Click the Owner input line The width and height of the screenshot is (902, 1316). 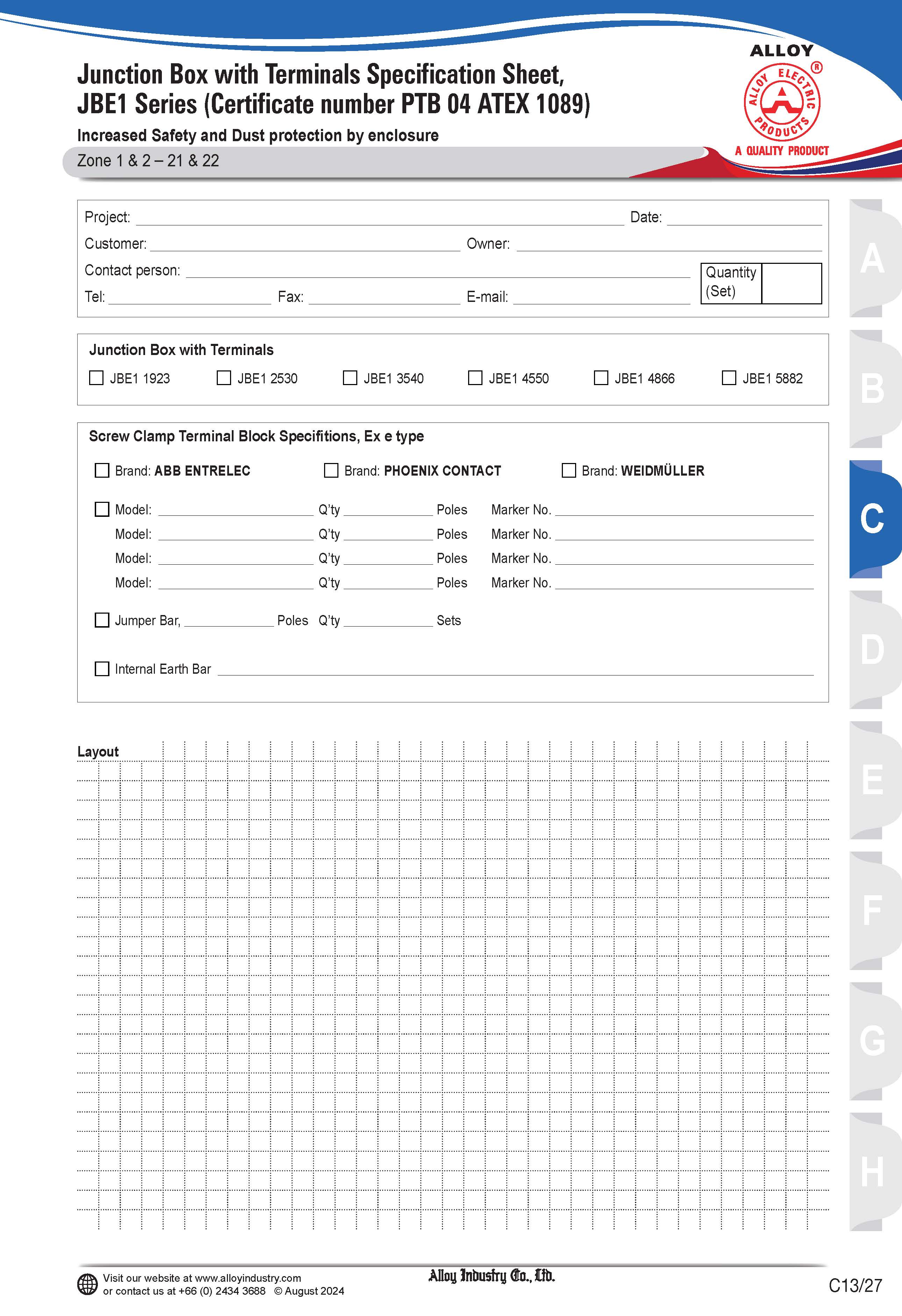(669, 244)
